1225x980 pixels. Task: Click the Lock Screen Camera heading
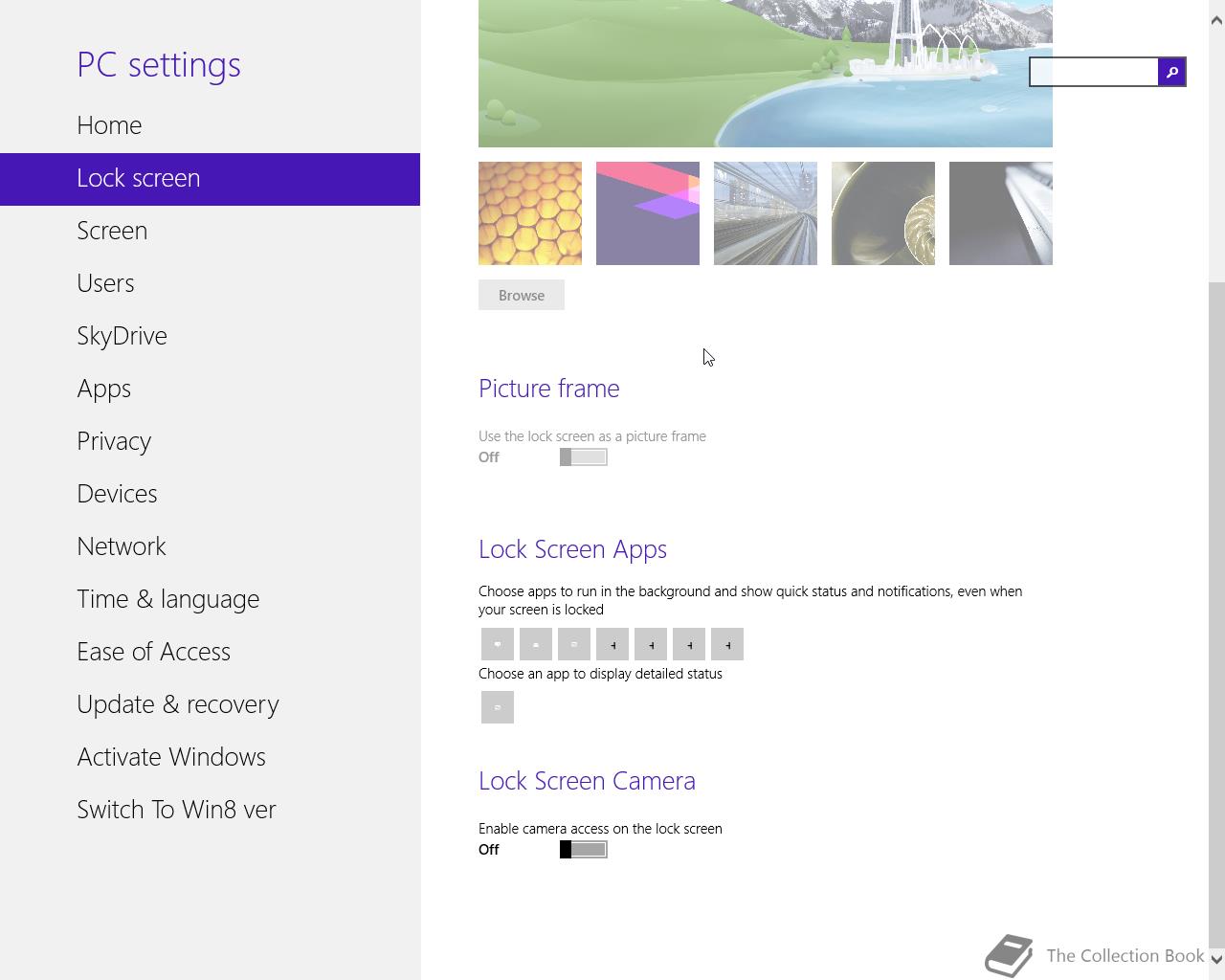(587, 781)
